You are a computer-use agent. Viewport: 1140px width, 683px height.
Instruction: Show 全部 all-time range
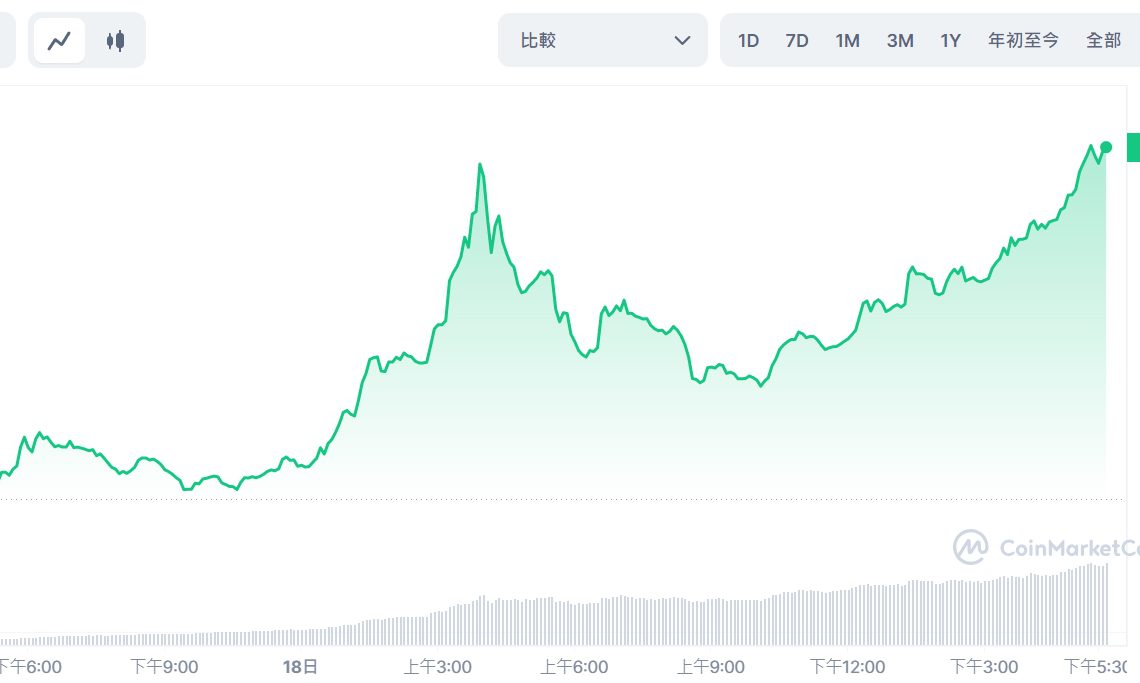tap(1104, 41)
